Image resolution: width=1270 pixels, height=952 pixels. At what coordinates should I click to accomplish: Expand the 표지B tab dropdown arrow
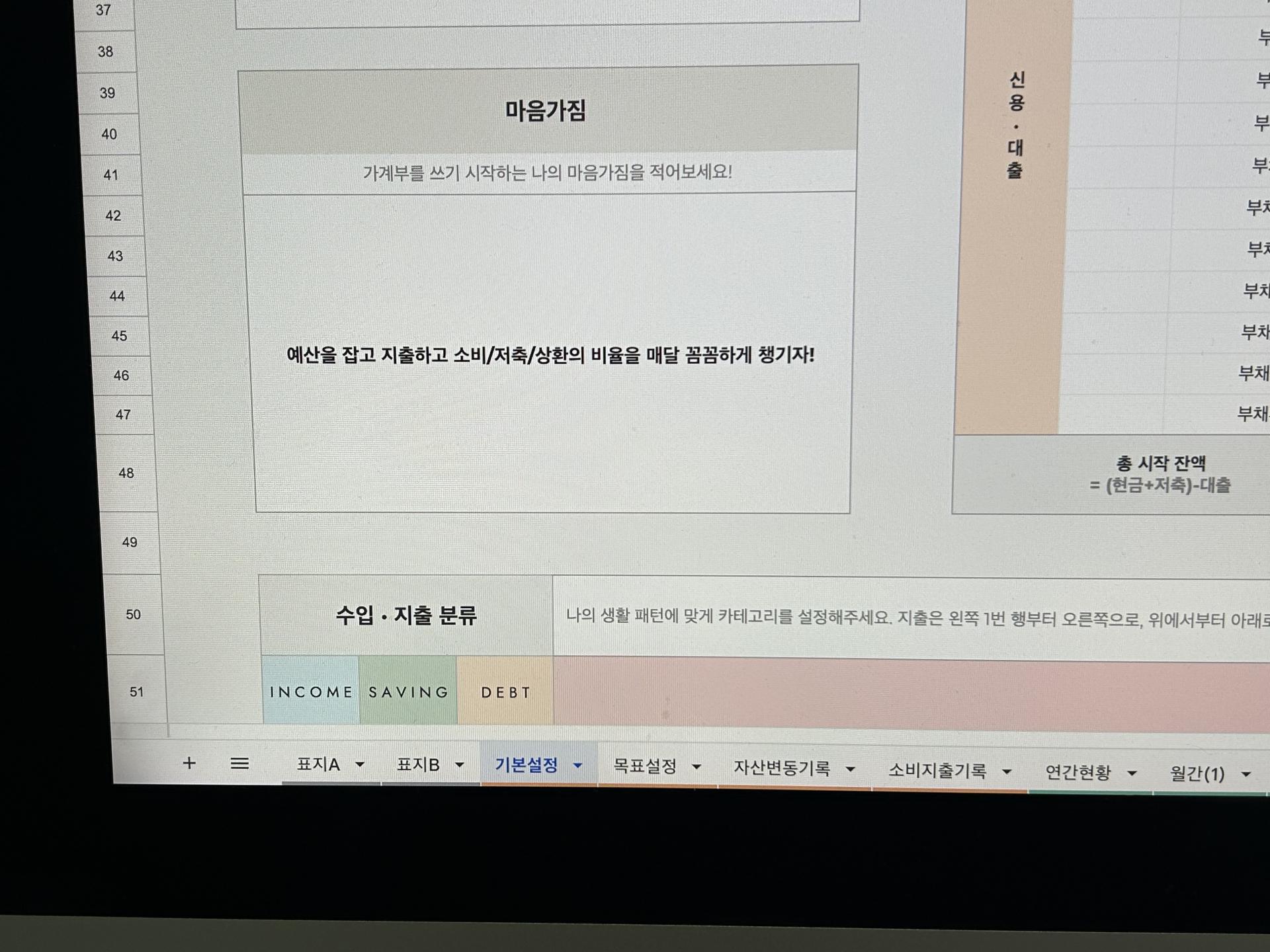tap(460, 766)
